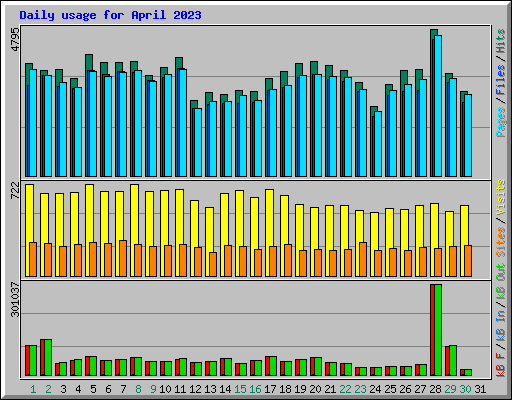This screenshot has height=400, width=512.
Task: Click day 9 on the x-axis
Action: (153, 389)
